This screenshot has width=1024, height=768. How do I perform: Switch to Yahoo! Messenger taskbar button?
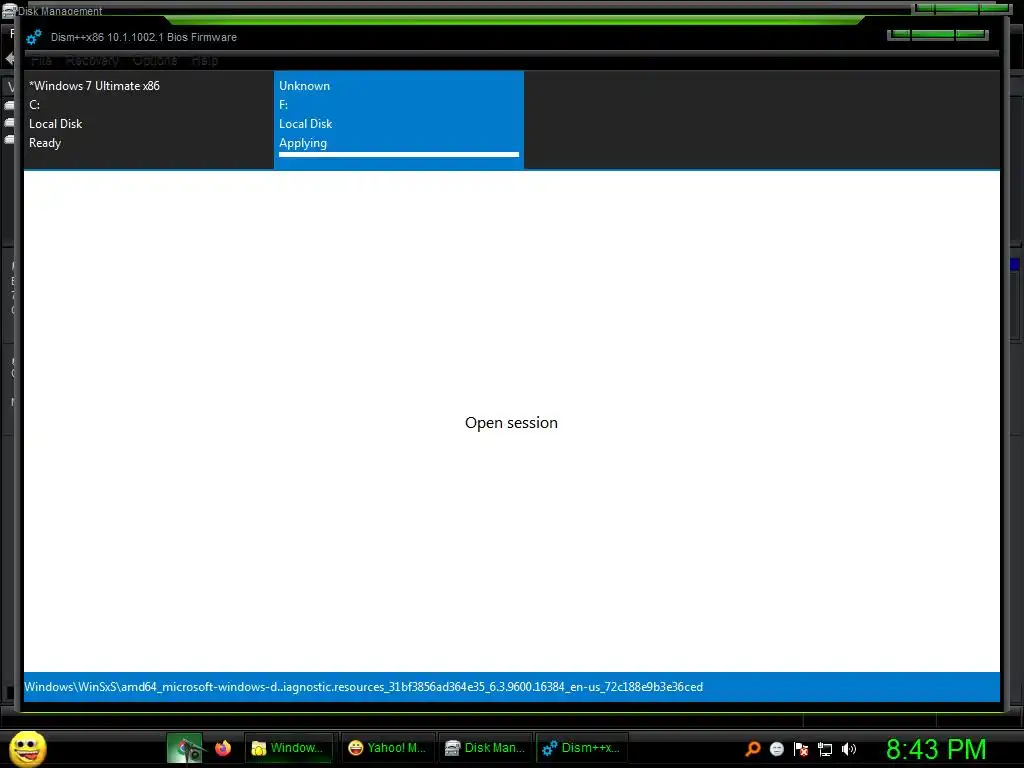[x=387, y=748]
